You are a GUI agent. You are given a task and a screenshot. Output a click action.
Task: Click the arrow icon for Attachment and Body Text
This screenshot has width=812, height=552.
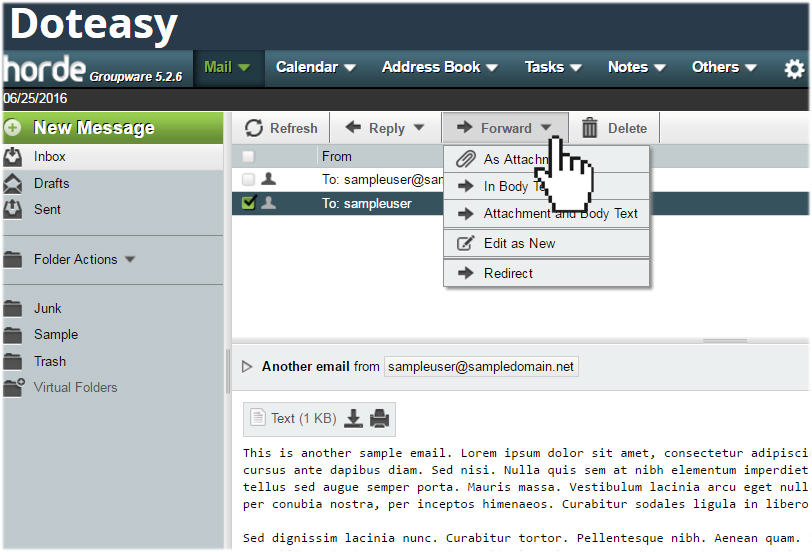[466, 213]
